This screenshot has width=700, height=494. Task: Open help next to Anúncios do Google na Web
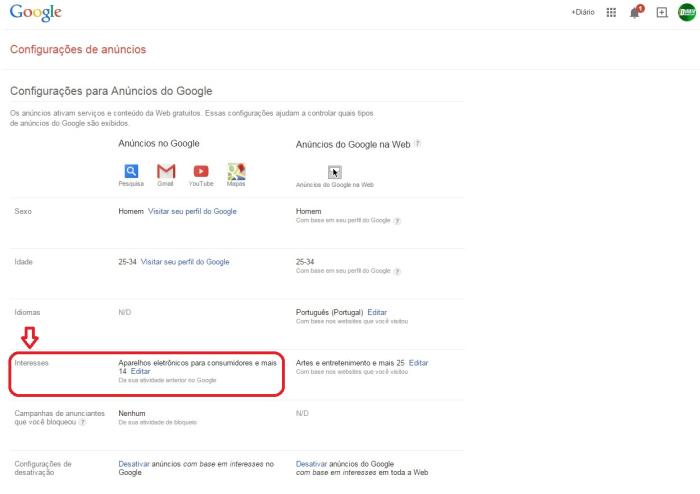417,144
